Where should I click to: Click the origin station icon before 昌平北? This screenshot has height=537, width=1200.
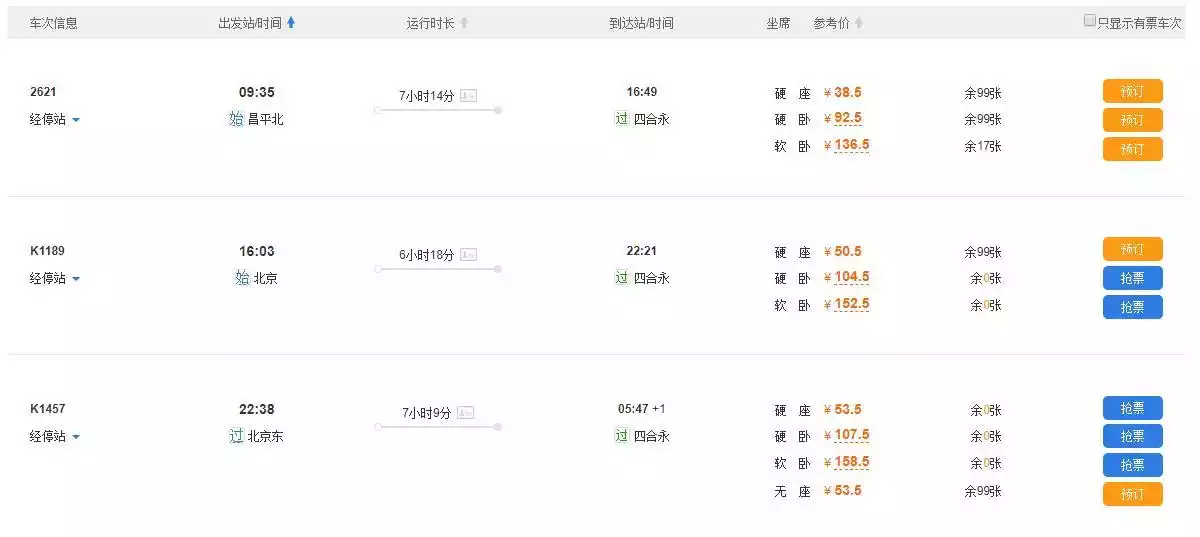[236, 119]
